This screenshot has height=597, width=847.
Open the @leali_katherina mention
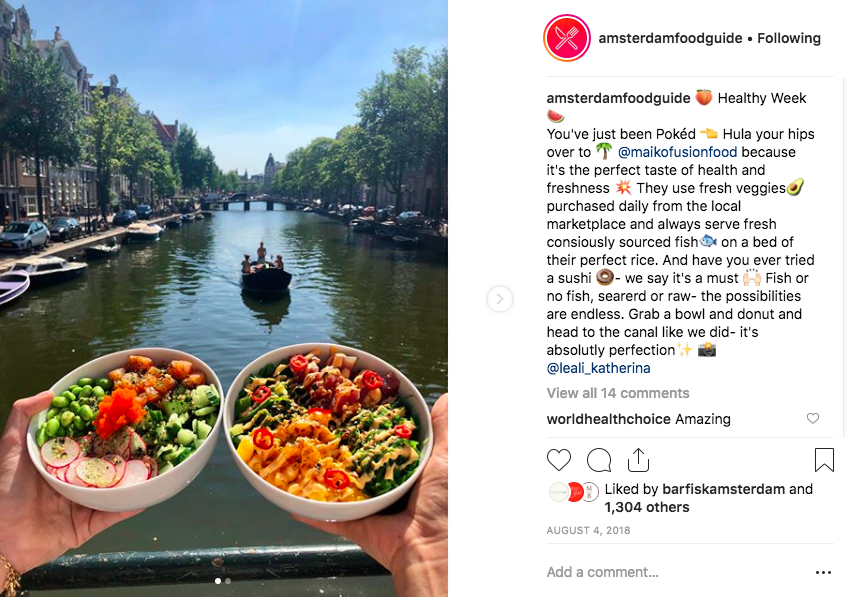click(598, 368)
